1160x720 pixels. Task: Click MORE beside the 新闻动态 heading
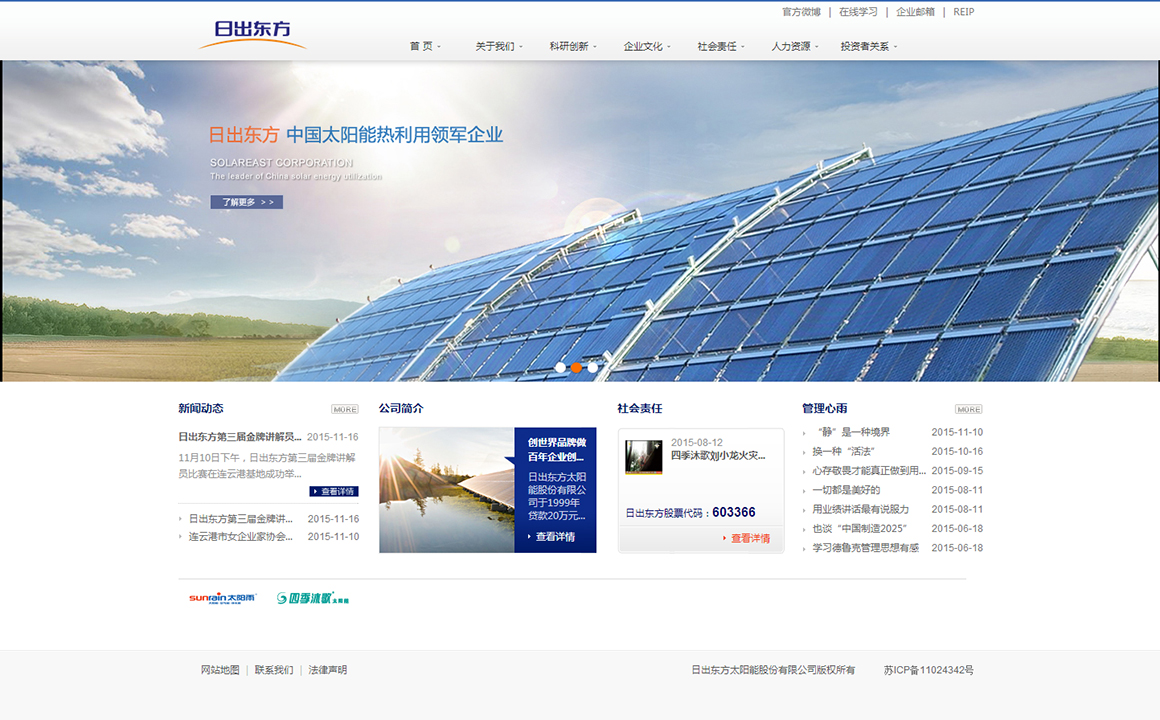point(345,409)
